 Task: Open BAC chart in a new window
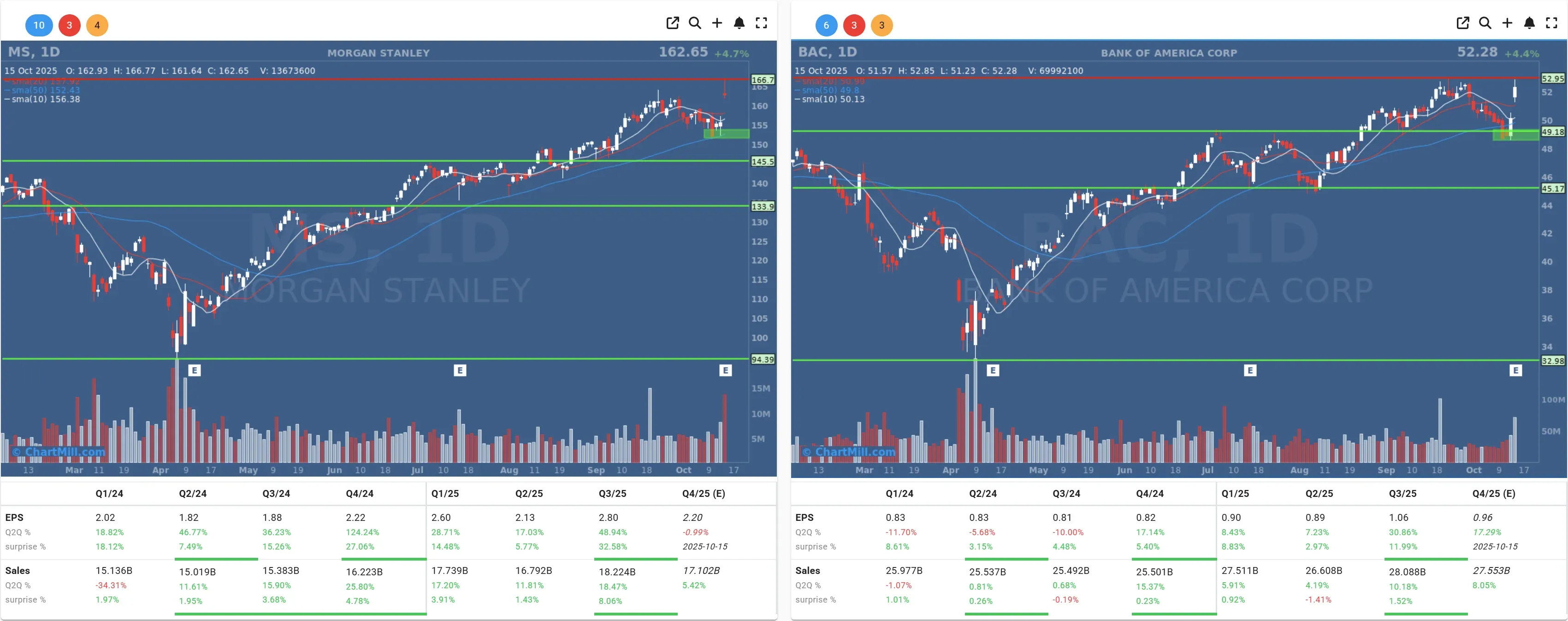(x=1463, y=23)
